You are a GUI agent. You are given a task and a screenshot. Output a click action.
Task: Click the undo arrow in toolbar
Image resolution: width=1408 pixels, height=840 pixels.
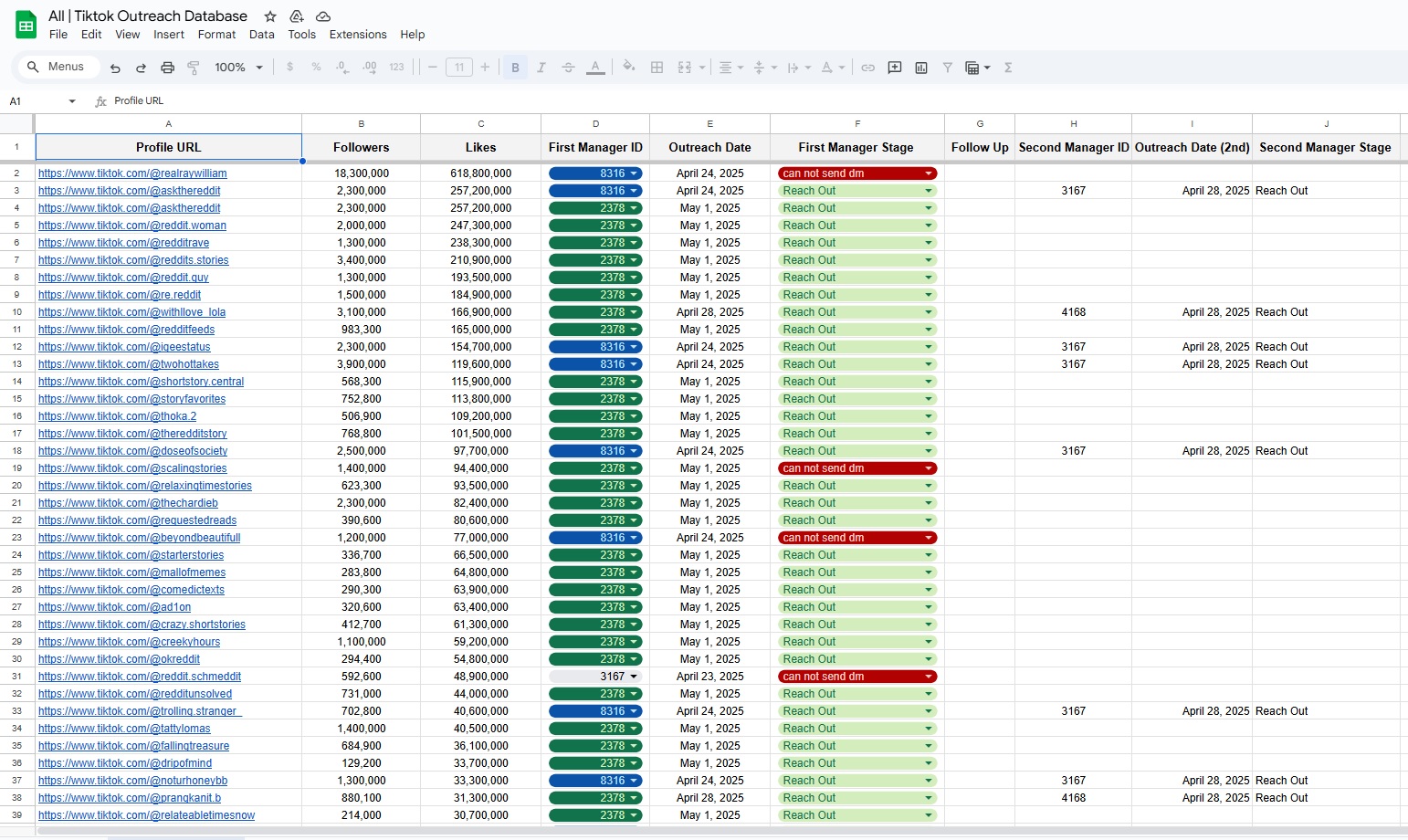[115, 68]
